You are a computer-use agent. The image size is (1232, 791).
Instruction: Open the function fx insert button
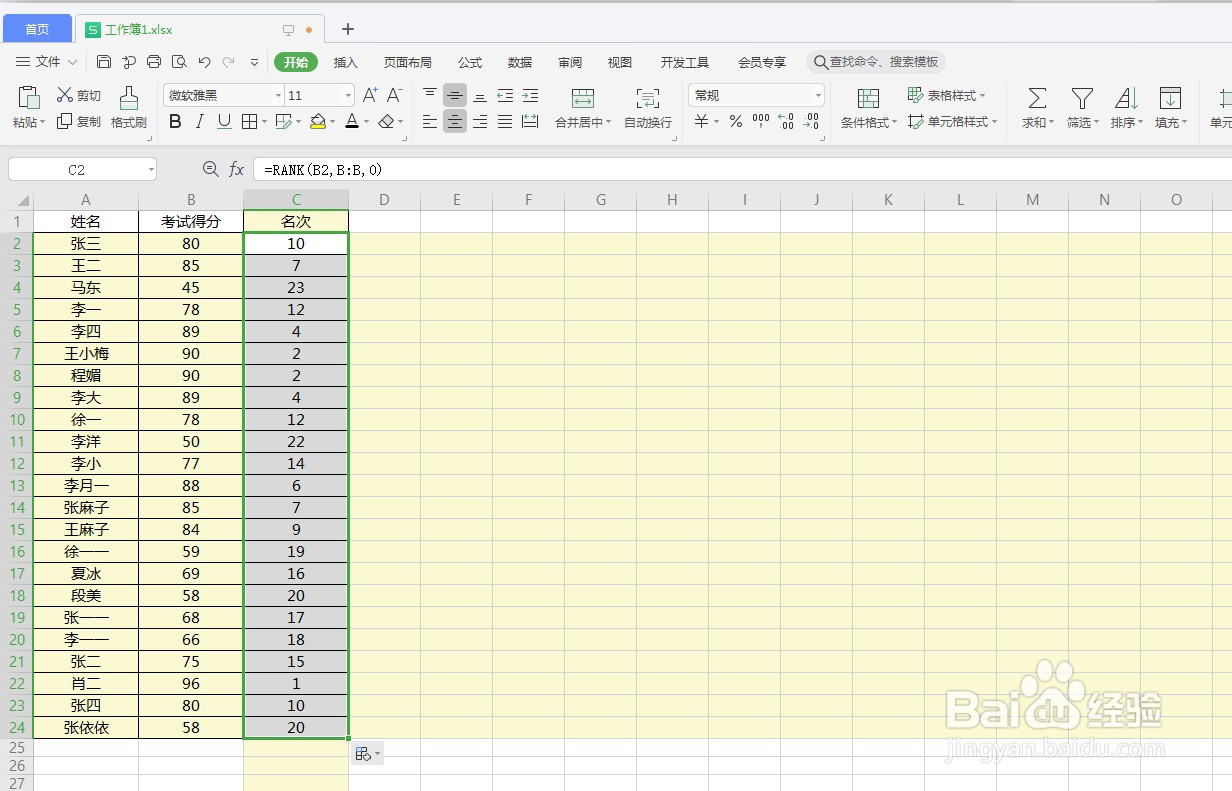[x=236, y=170]
